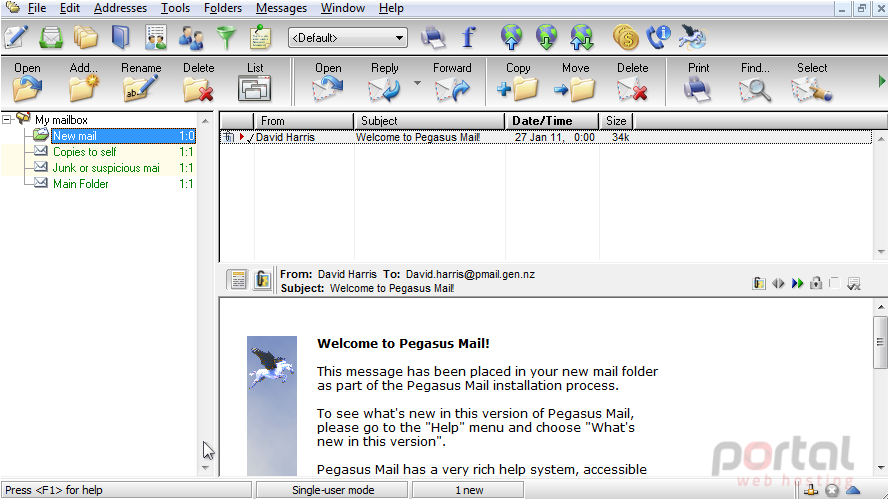
Task: Open the Addresses menu
Action: coord(120,8)
